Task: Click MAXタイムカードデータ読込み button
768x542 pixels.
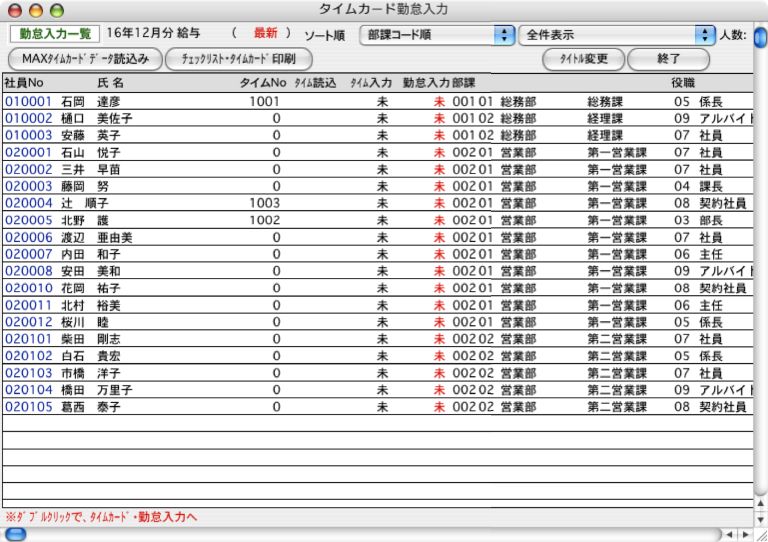Action: pyautogui.click(x=85, y=59)
